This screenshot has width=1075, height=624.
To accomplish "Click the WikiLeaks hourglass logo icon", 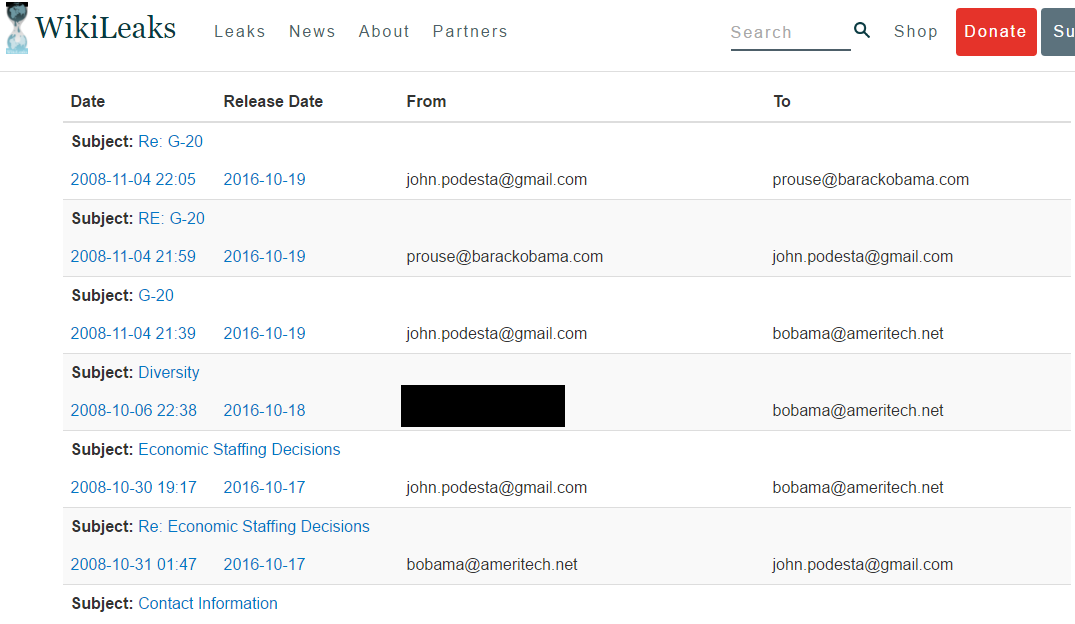I will (x=16, y=28).
